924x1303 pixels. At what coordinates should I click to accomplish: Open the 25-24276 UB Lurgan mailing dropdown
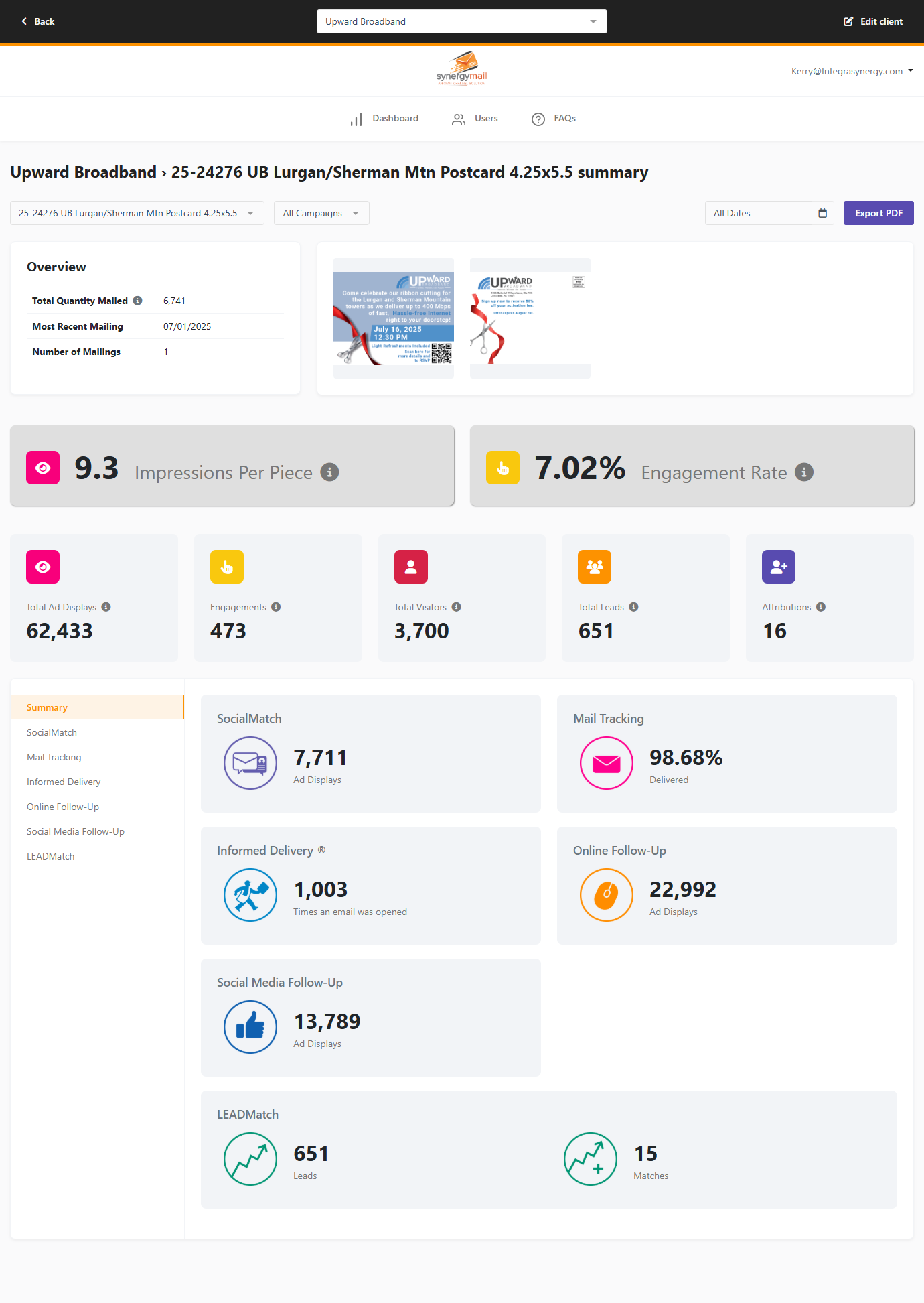pyautogui.click(x=137, y=213)
